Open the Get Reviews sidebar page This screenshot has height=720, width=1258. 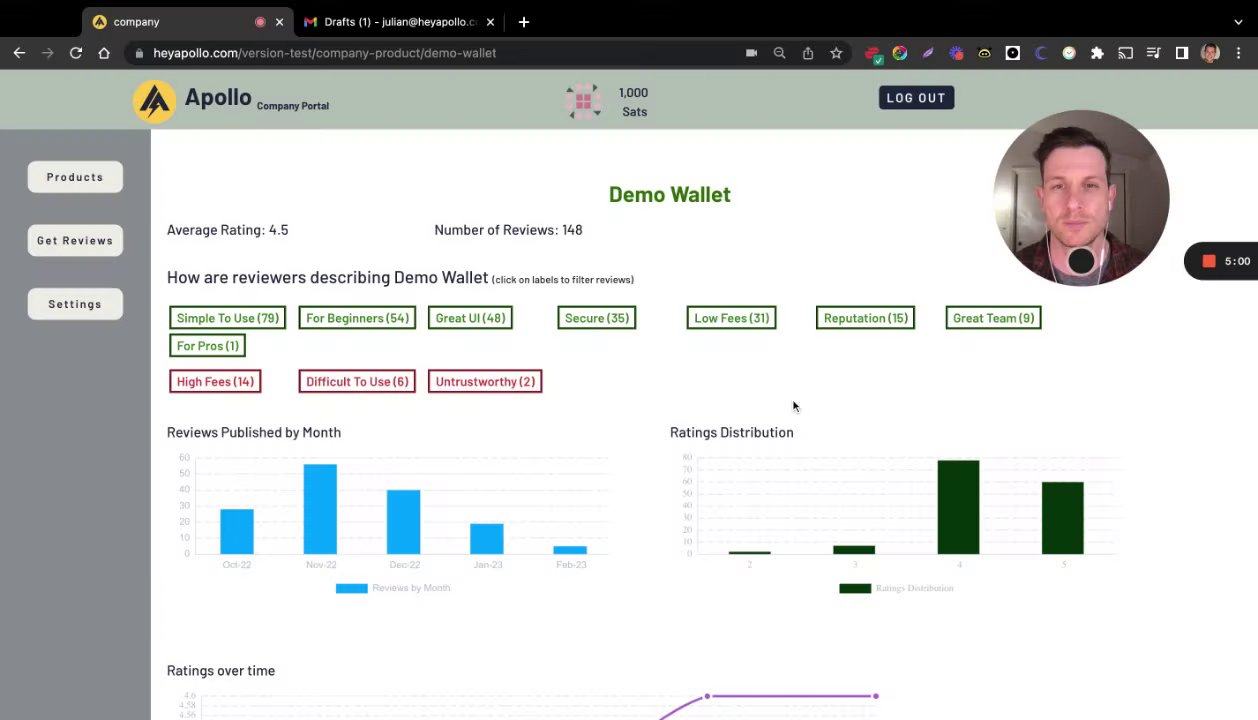click(75, 241)
